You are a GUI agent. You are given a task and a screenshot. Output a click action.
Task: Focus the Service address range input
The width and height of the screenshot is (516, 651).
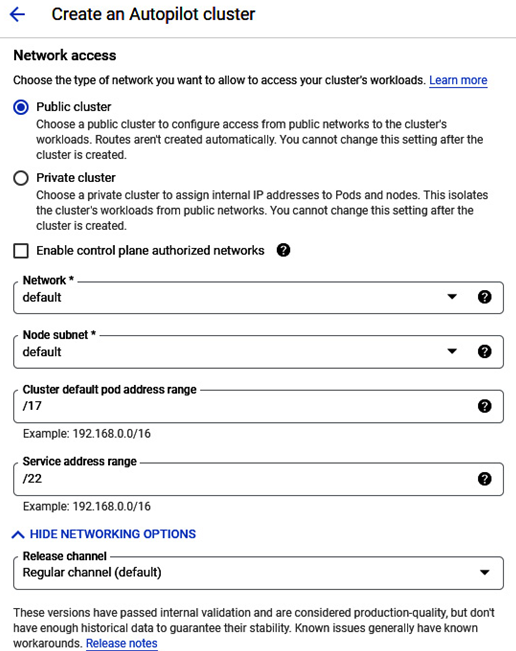259,479
